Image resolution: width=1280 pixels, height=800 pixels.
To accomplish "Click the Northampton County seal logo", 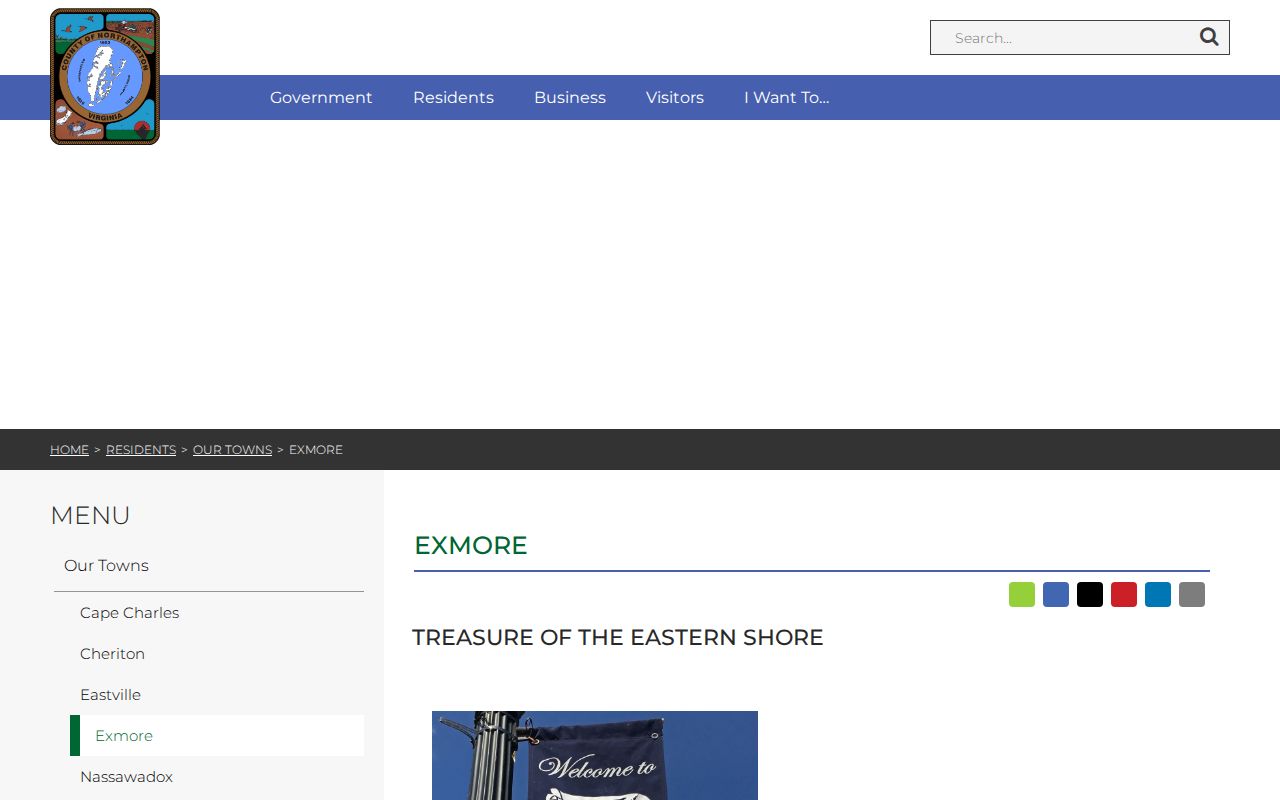I will [x=105, y=77].
